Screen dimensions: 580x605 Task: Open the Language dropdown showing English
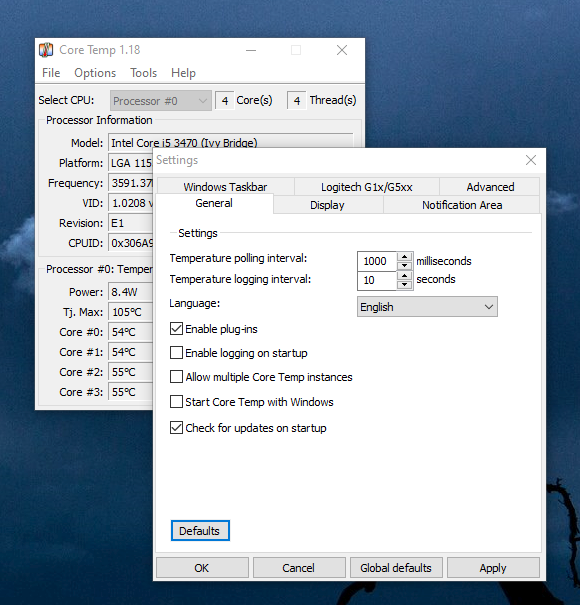point(427,307)
